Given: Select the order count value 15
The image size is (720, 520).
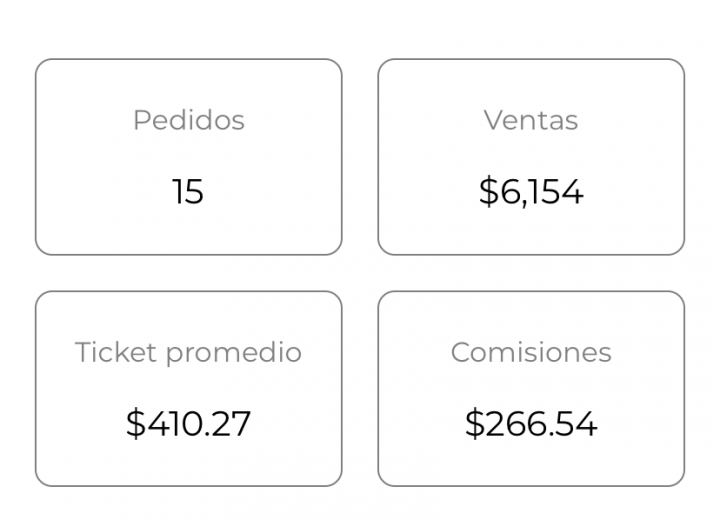Looking at the screenshot, I should click(x=188, y=192).
